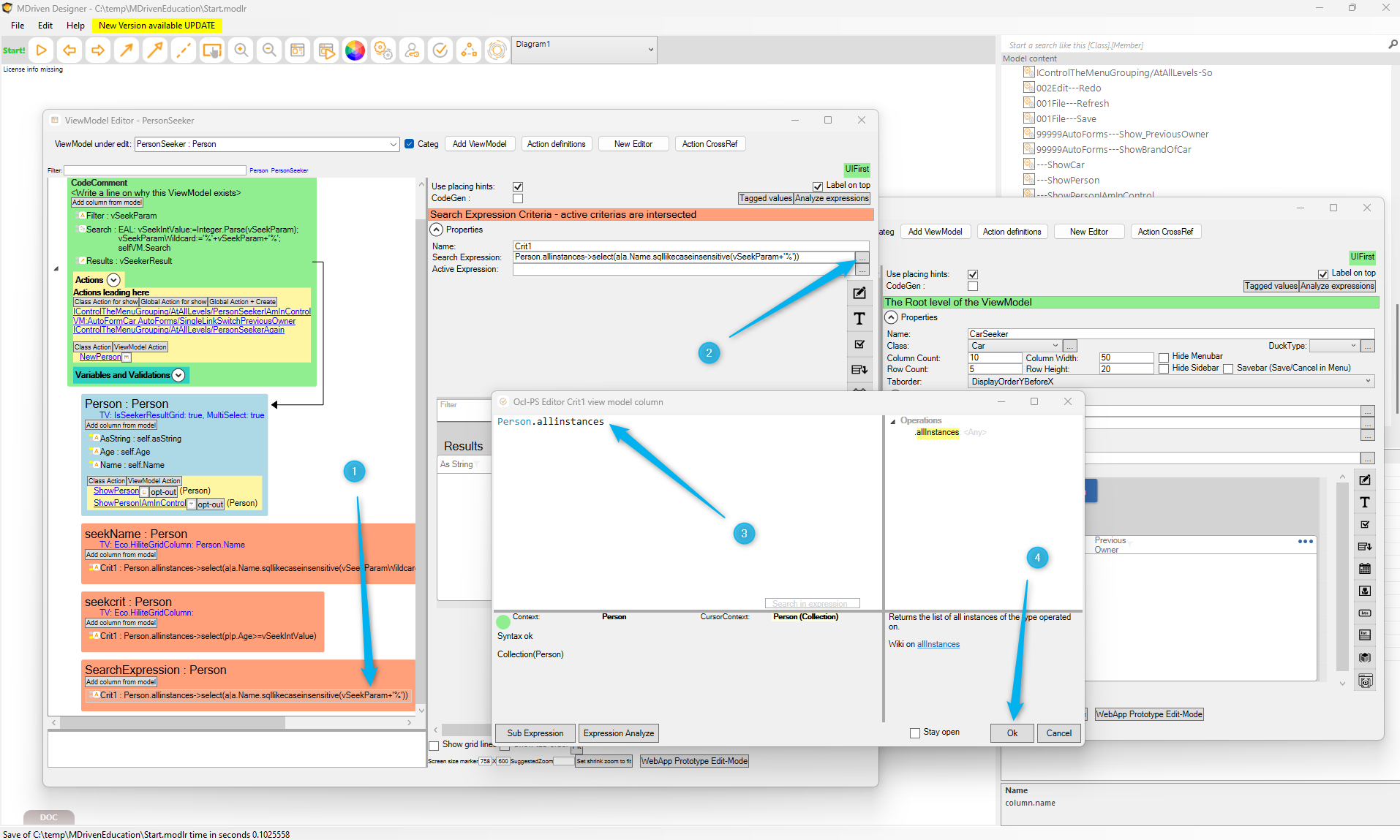Check the Show grid lines checkbox
This screenshot has width=1400, height=840.
point(434,745)
